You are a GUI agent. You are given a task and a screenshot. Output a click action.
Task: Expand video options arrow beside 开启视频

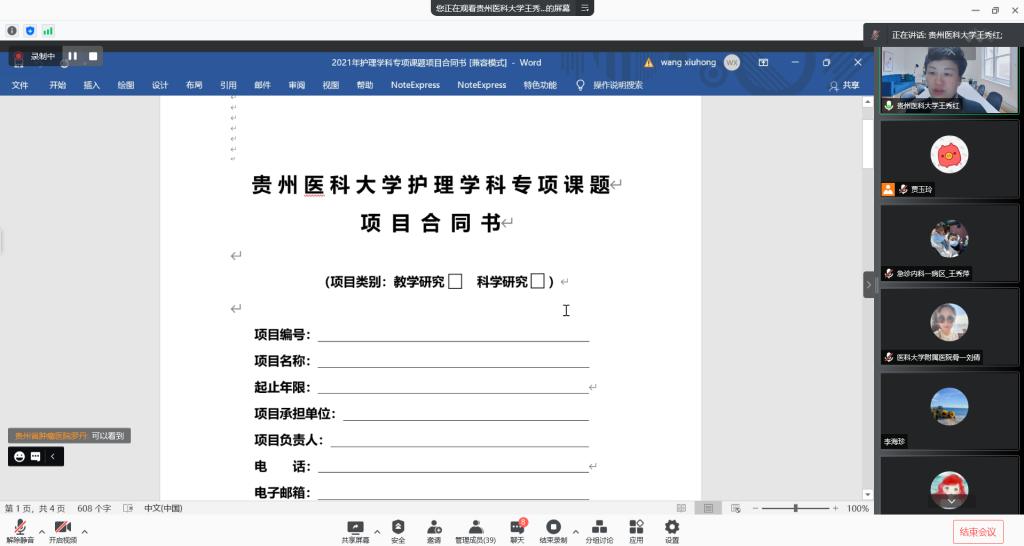coord(84,531)
